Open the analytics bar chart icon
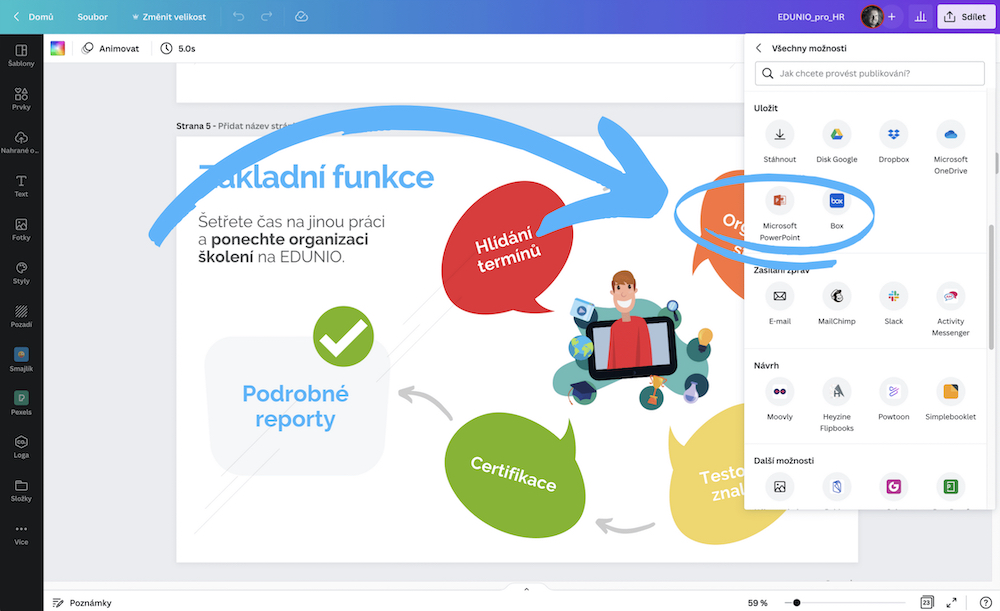The height and width of the screenshot is (611, 1000). coord(920,17)
